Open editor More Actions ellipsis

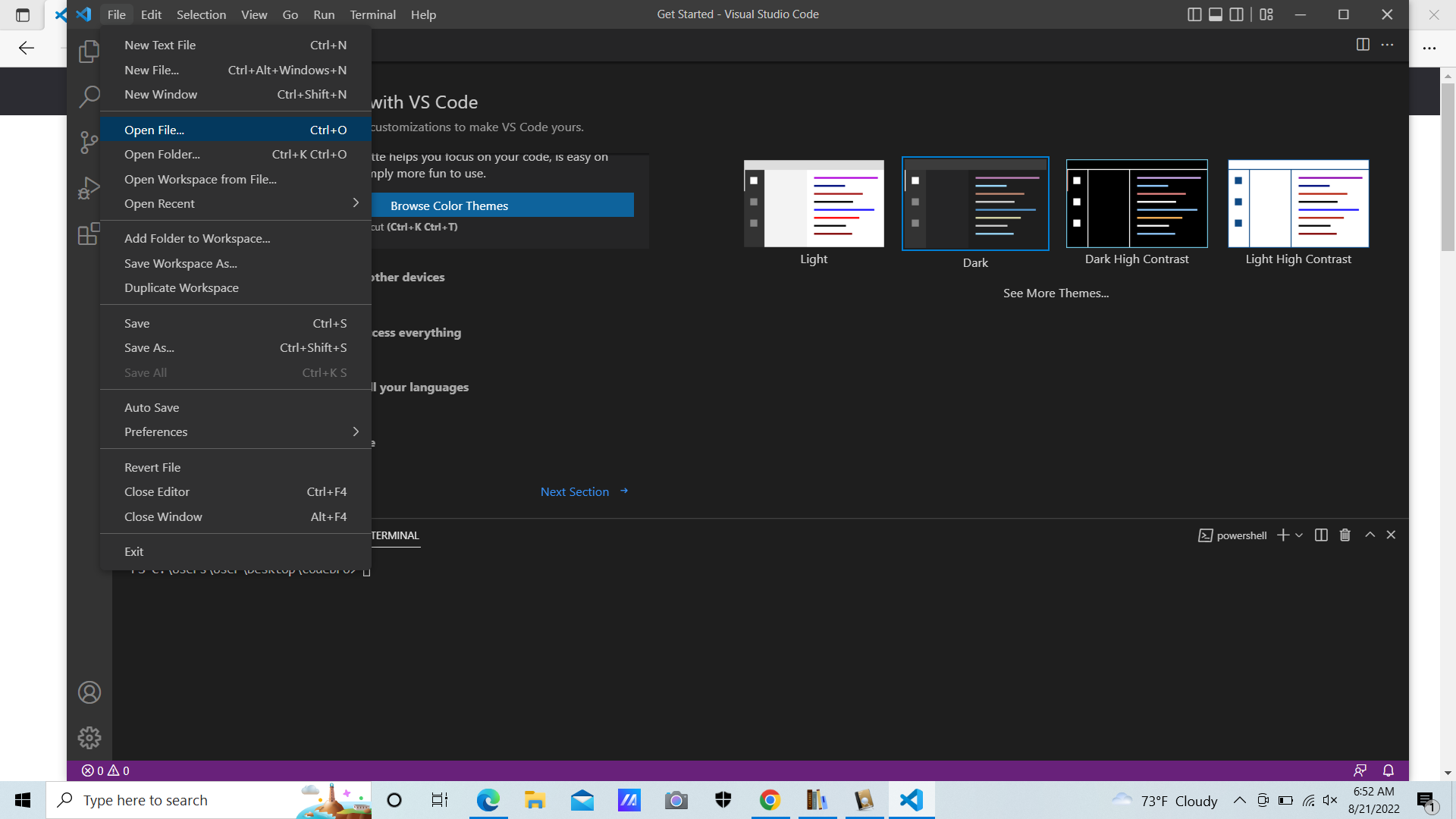tap(1387, 45)
